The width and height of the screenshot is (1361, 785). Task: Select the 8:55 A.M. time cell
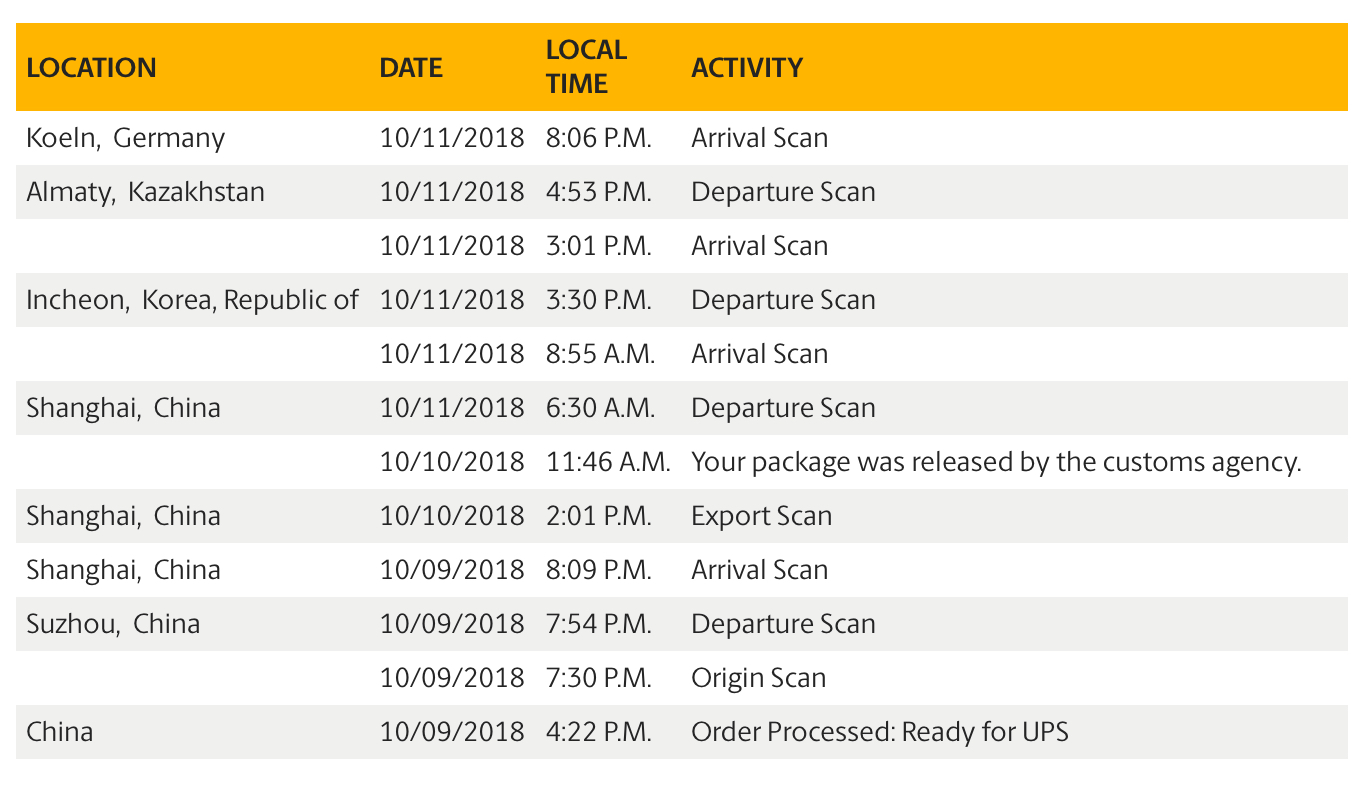tap(600, 353)
